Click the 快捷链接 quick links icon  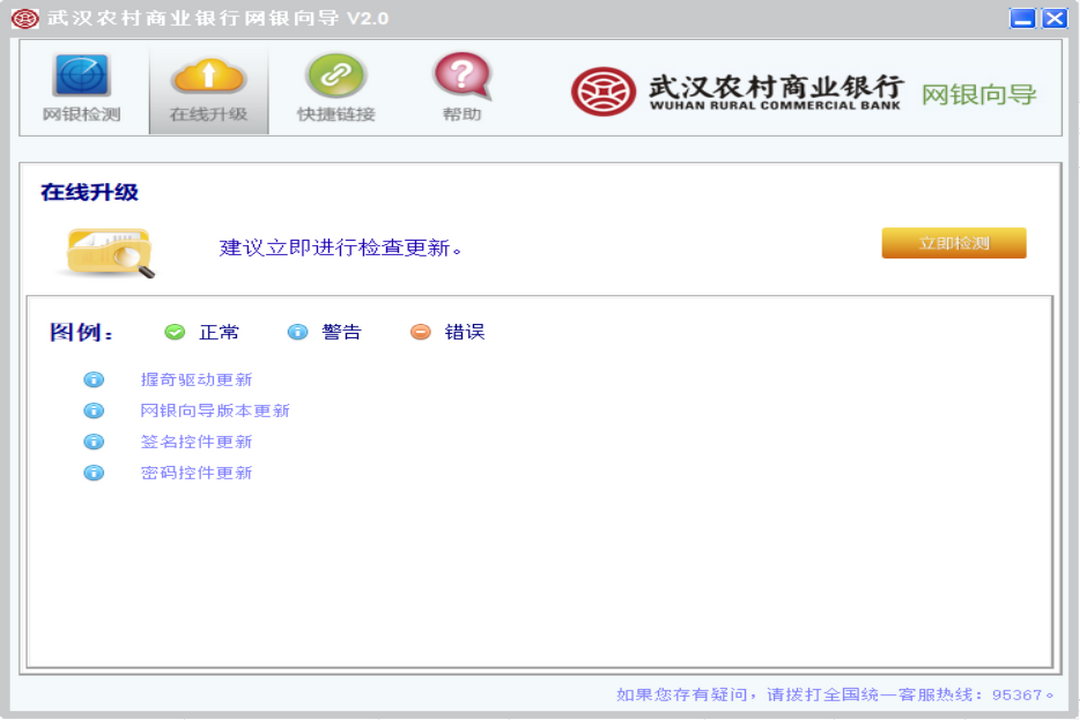334,86
